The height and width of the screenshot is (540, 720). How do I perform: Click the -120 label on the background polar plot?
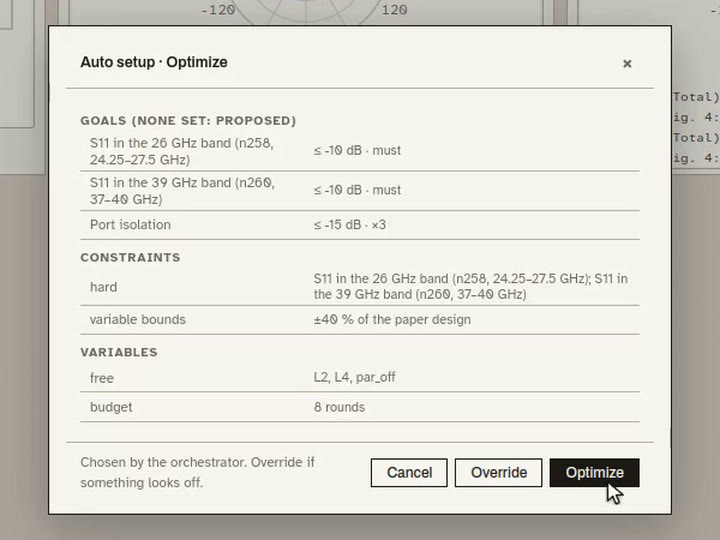tap(218, 10)
